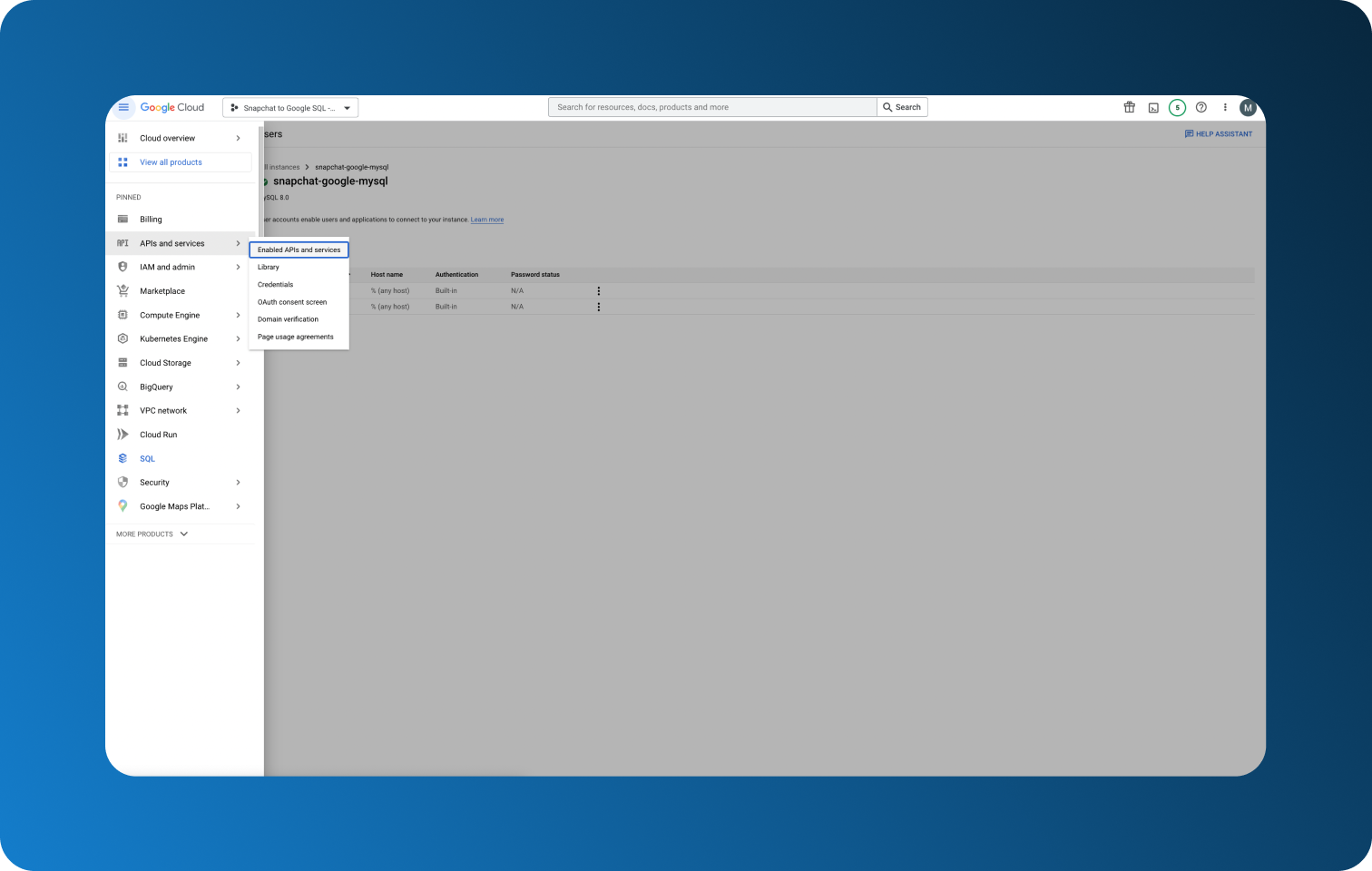Open the Credentials menu entry
This screenshot has height=871, width=1372.
pyautogui.click(x=275, y=284)
